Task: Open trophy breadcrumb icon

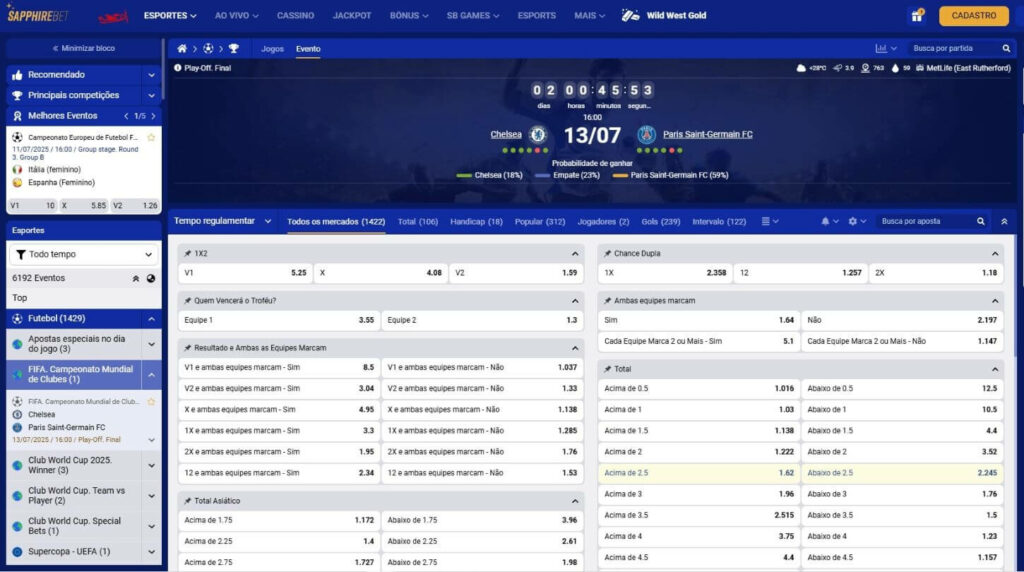Action: (x=234, y=48)
